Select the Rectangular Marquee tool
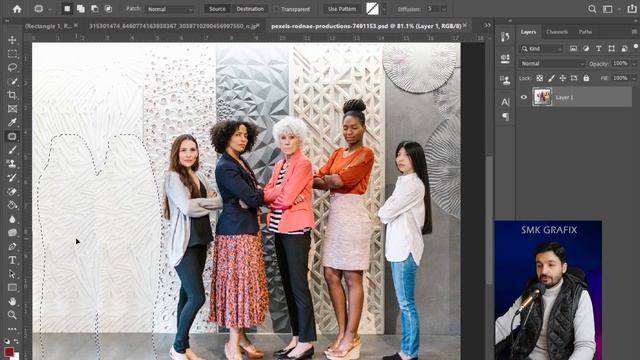This screenshot has width=640, height=360. [12, 53]
